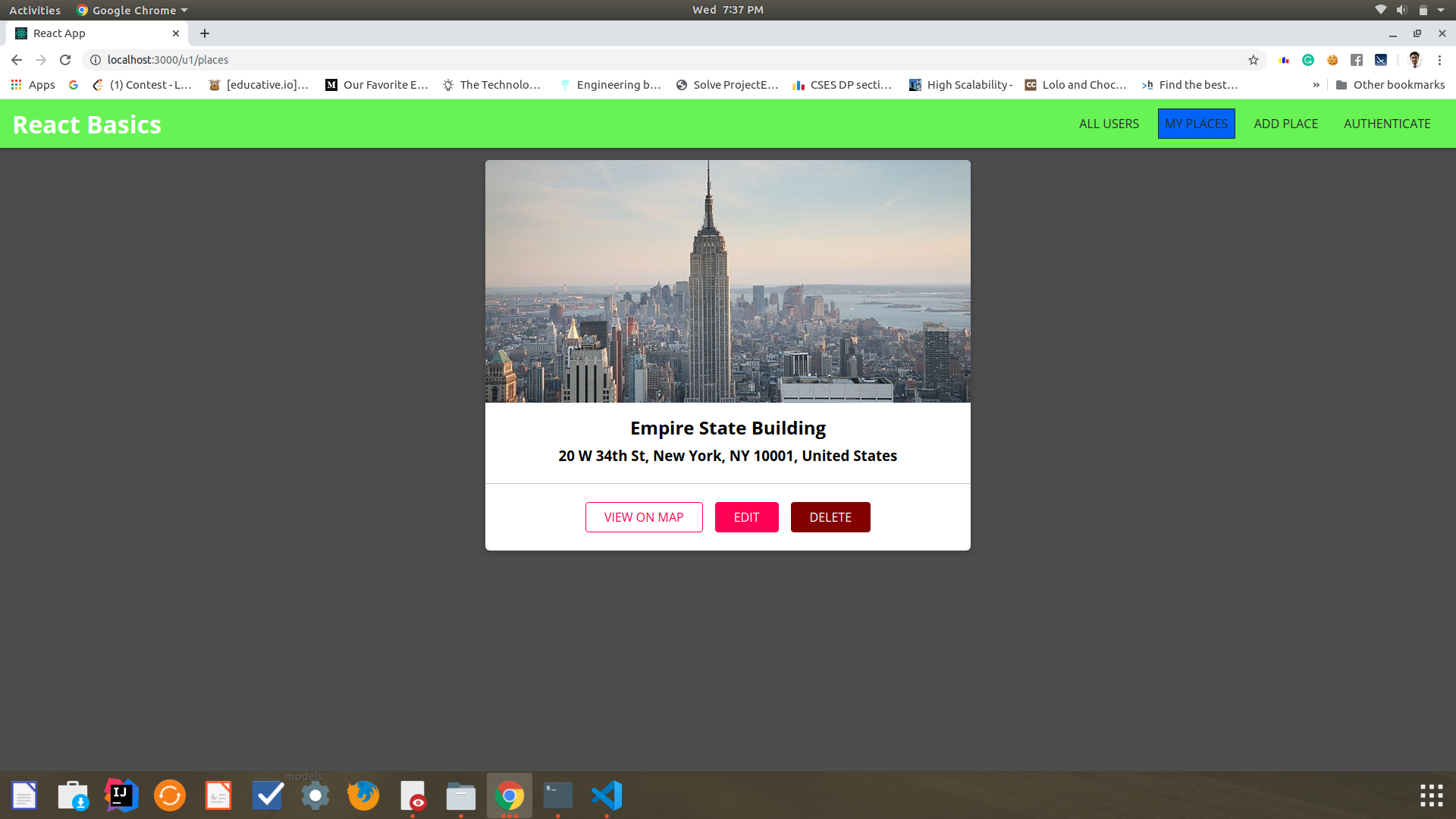Open system status menu arrow
This screenshot has height=819, width=1456.
[x=1441, y=10]
